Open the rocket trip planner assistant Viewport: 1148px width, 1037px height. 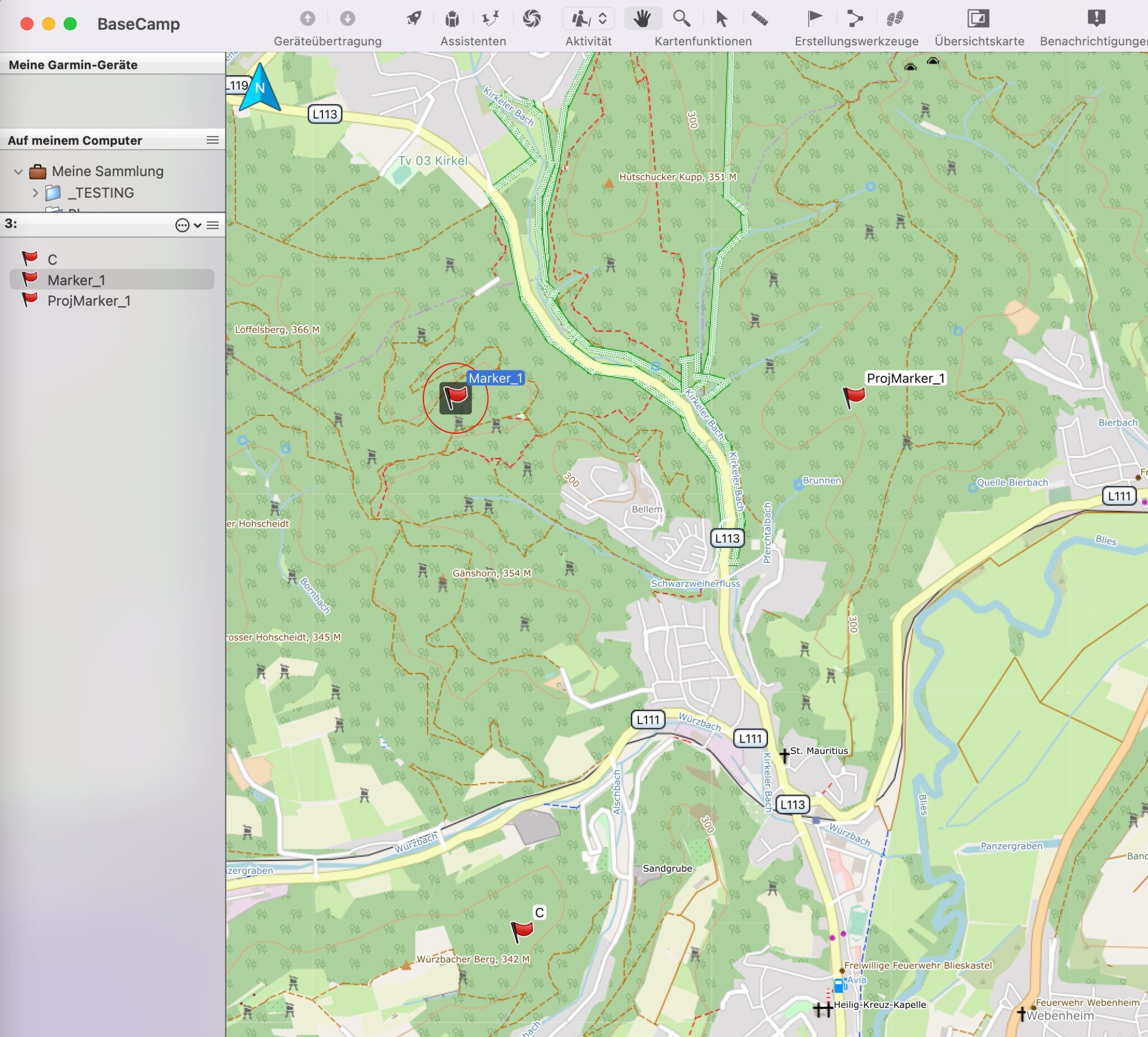point(414,19)
